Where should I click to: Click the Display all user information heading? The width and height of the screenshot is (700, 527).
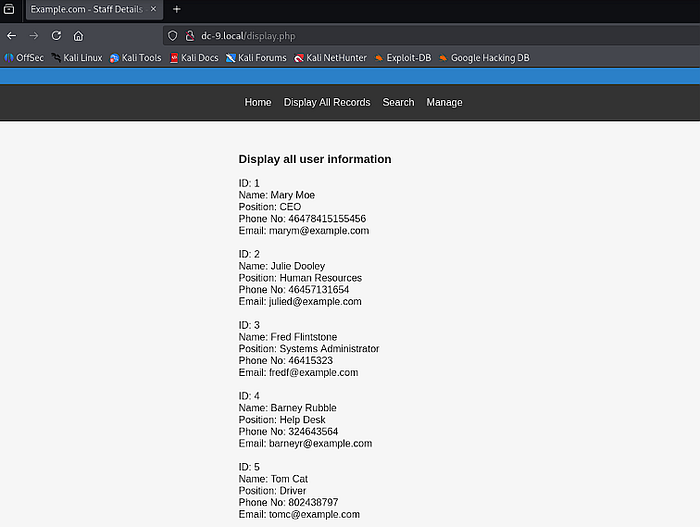[x=315, y=159]
